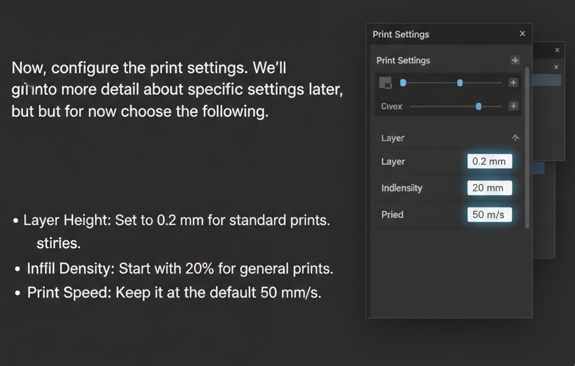575x366 pixels.
Task: Click plus icon beside the Ctvex slider
Action: pyautogui.click(x=513, y=106)
